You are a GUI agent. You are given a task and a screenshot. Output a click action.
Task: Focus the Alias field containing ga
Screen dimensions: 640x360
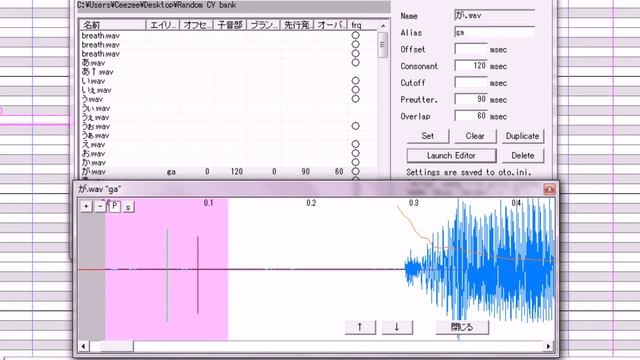(494, 32)
